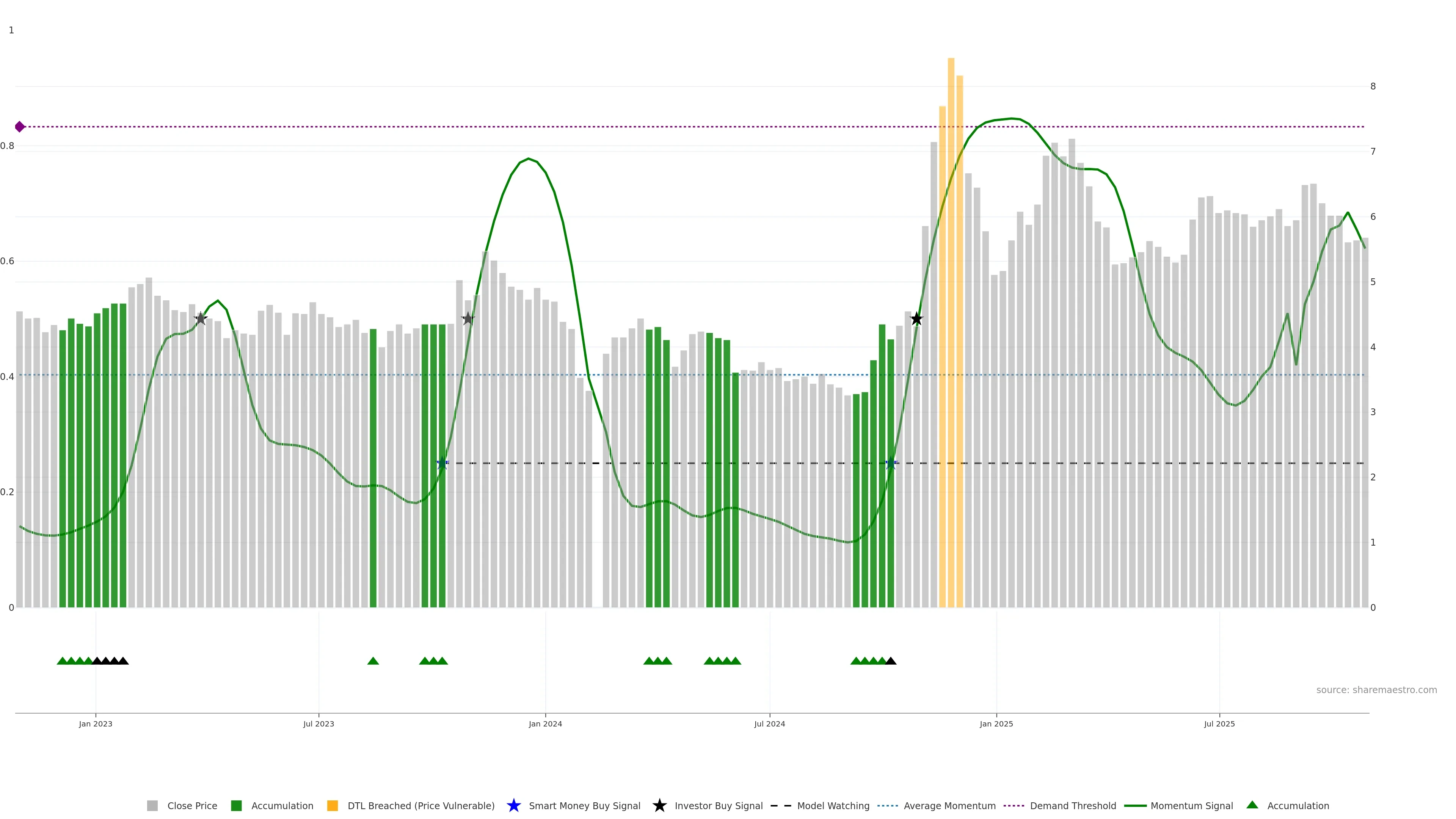This screenshot has height=819, width=1456.
Task: Click the star marker near April 2023
Action: coord(200,319)
